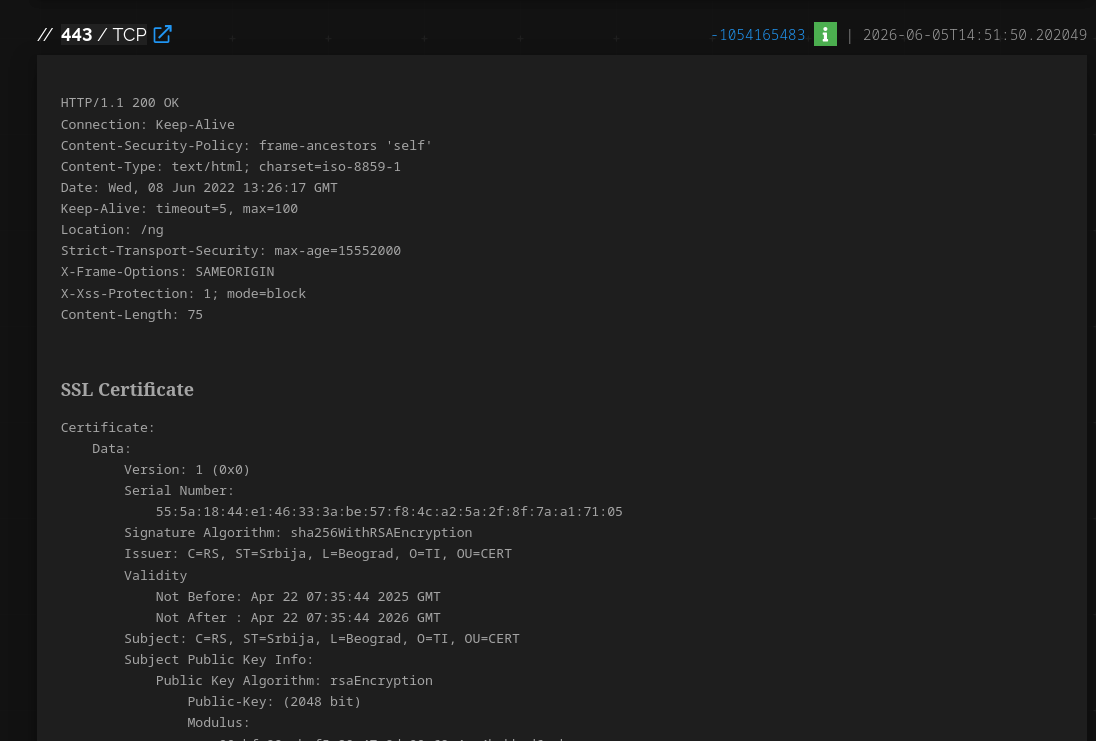Click the Subject line of the certificate

coord(322,639)
